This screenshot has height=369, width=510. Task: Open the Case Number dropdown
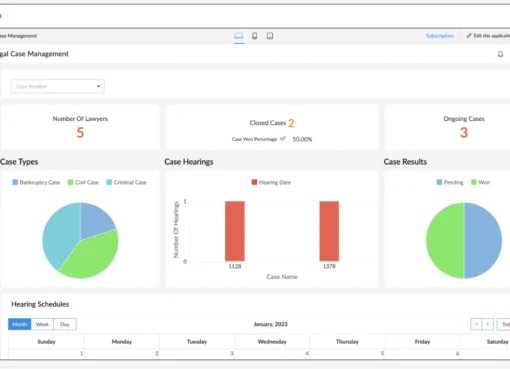point(57,86)
